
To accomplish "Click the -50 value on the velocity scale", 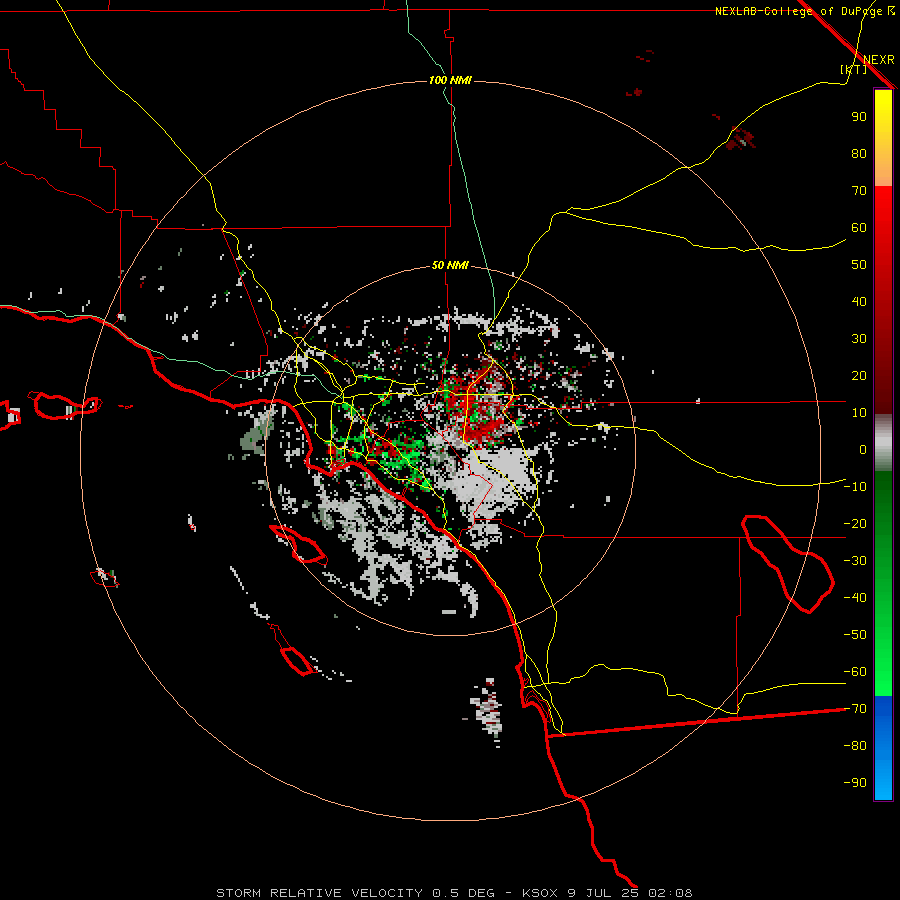I will point(855,635).
